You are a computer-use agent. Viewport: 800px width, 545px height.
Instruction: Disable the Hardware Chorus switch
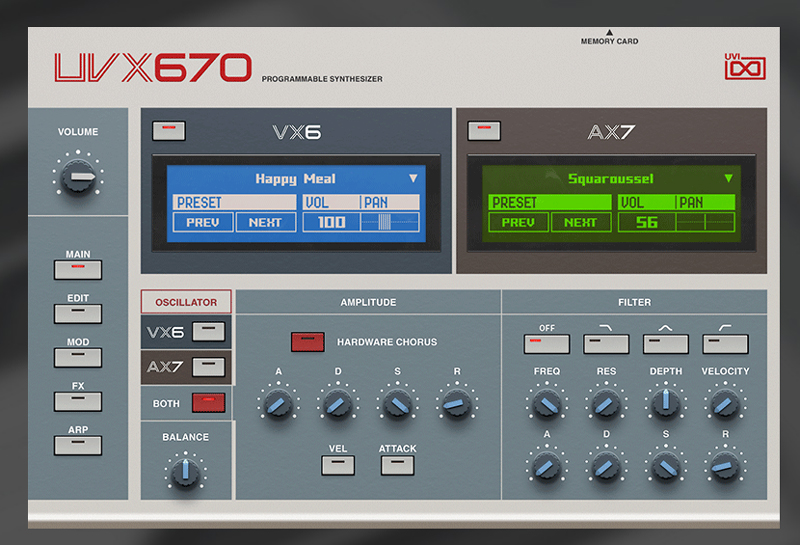[x=308, y=342]
